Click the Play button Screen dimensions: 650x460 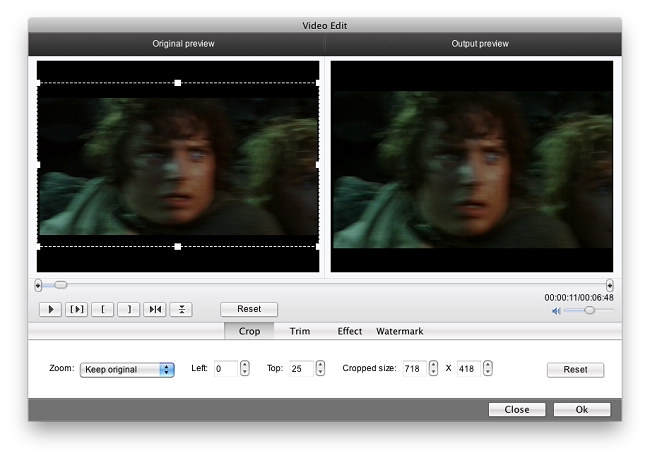(51, 309)
